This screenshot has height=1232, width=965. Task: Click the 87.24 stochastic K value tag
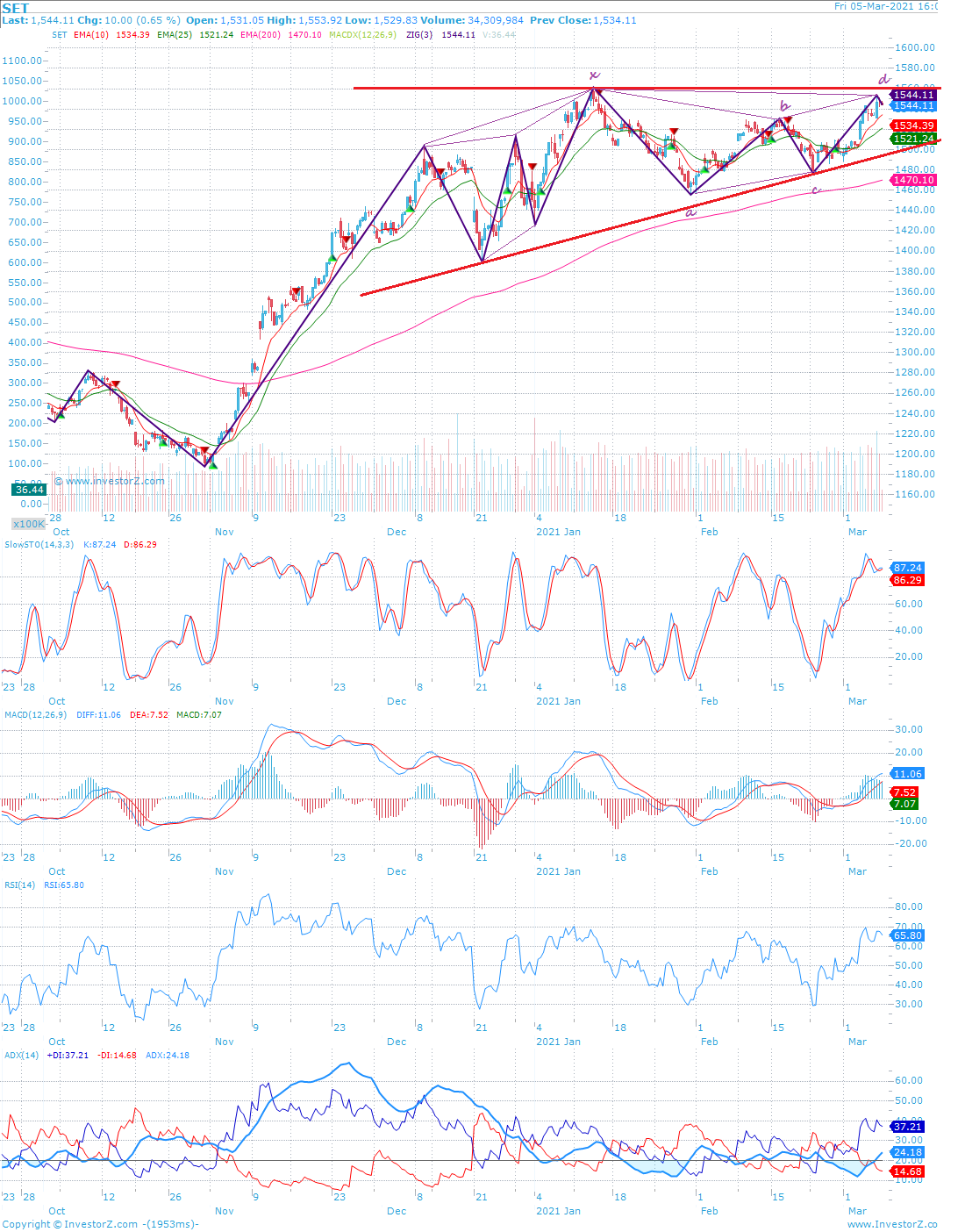[x=907, y=569]
